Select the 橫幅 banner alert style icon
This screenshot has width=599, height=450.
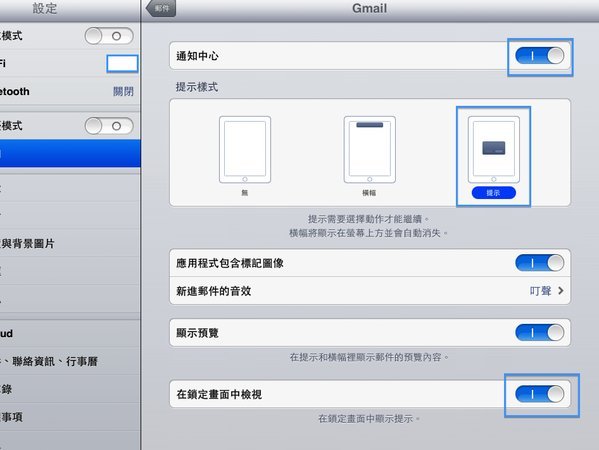point(369,150)
